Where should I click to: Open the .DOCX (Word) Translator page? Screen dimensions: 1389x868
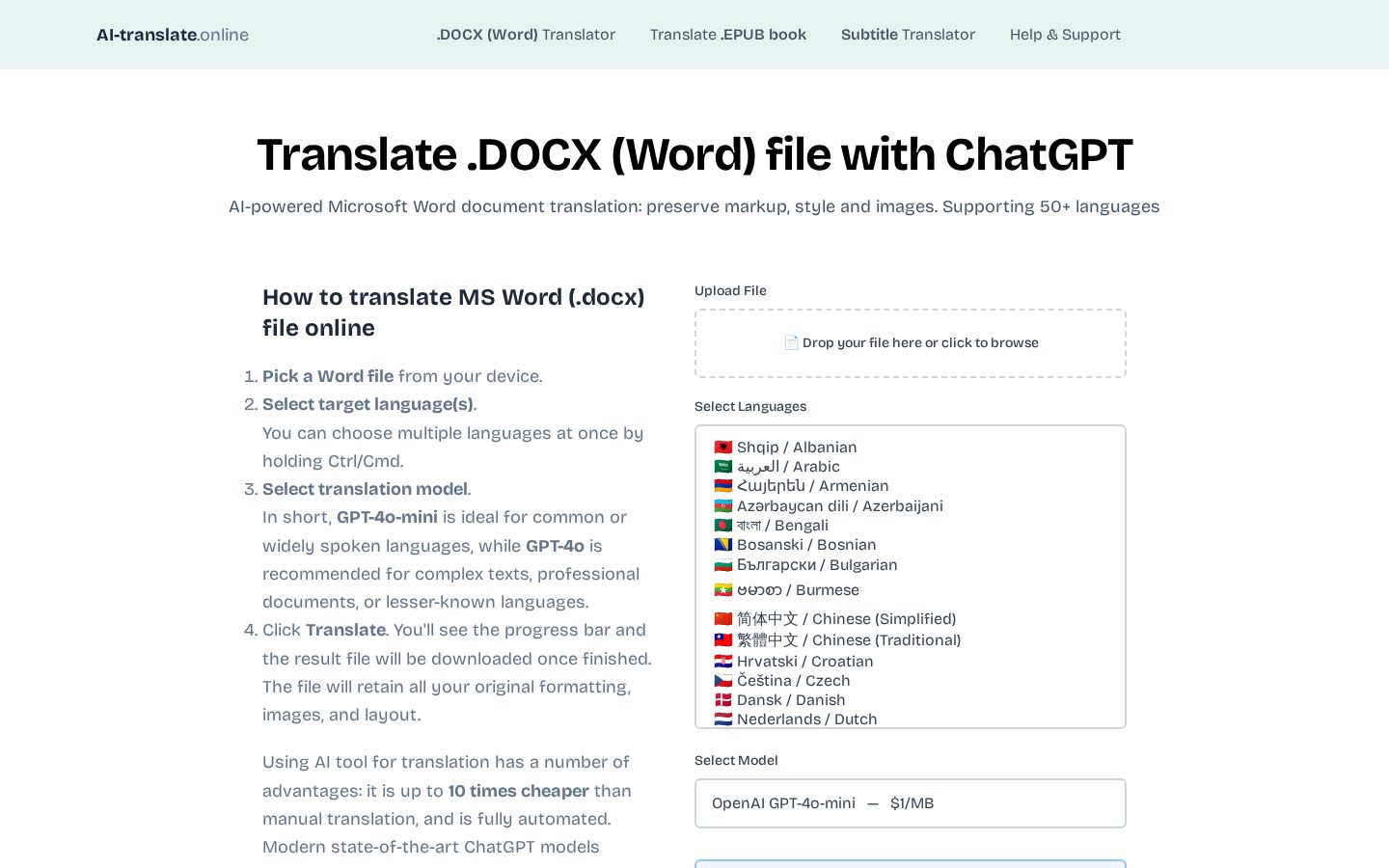[x=526, y=35]
